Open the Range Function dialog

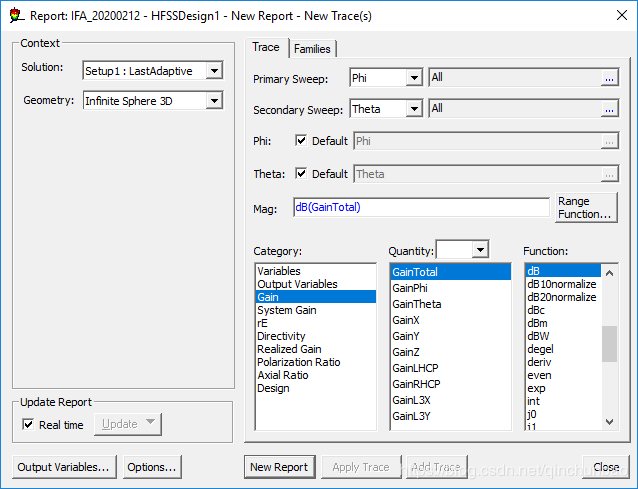point(586,207)
